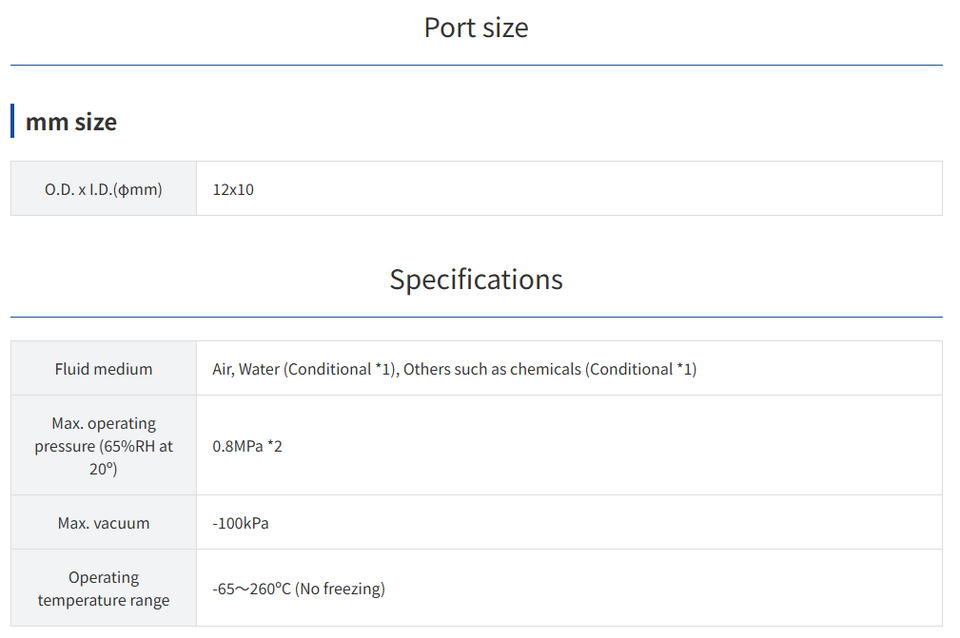Click the divider line under Specifications heading
The image size is (960, 638).
pyautogui.click(x=476, y=318)
